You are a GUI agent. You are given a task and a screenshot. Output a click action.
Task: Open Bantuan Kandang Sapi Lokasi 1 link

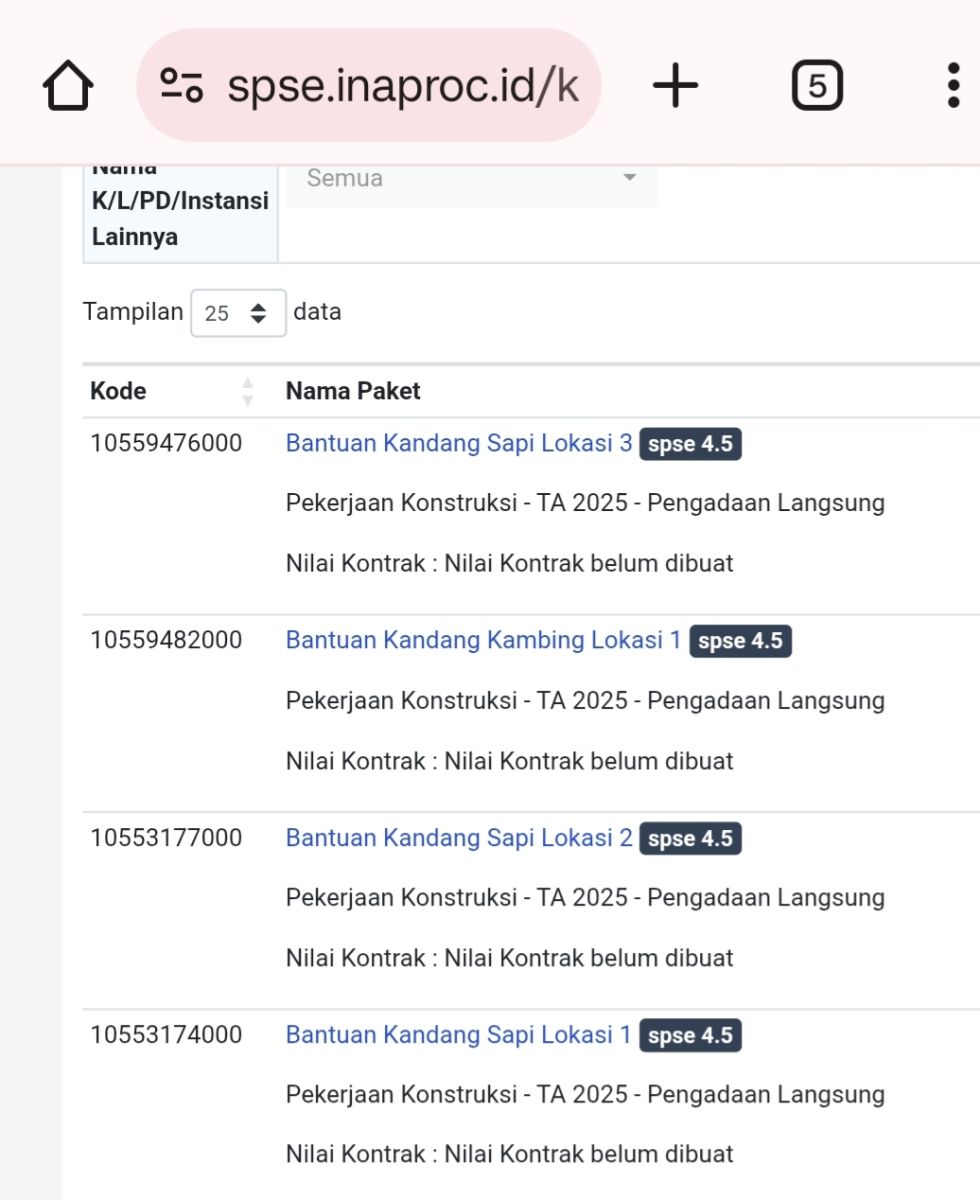tap(459, 1034)
